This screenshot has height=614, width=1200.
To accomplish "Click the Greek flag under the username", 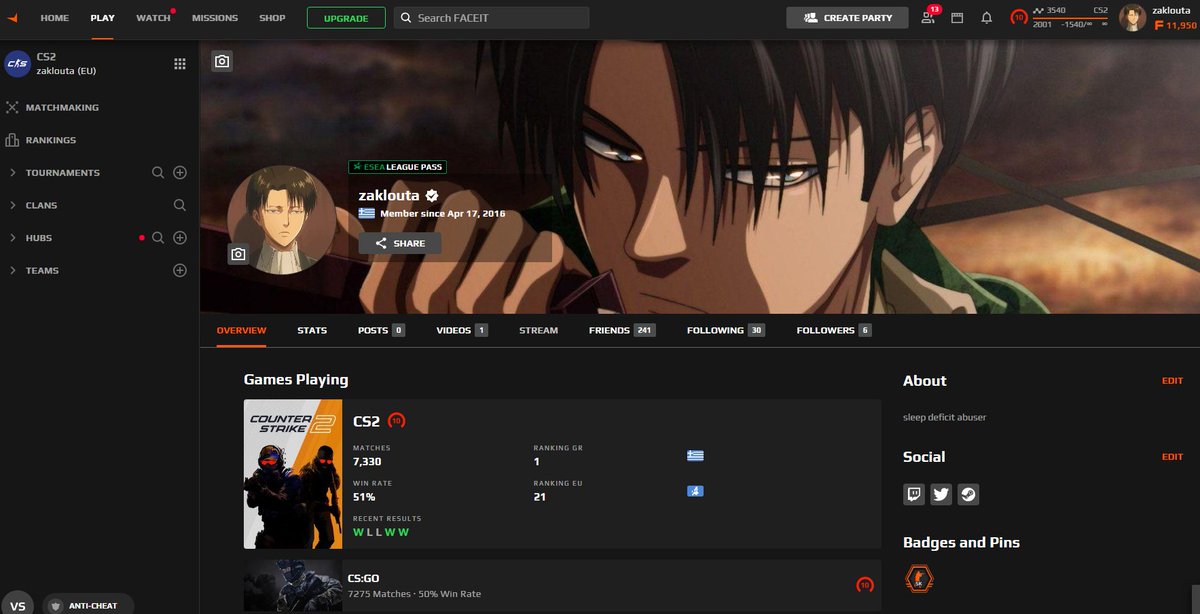I will coord(367,214).
